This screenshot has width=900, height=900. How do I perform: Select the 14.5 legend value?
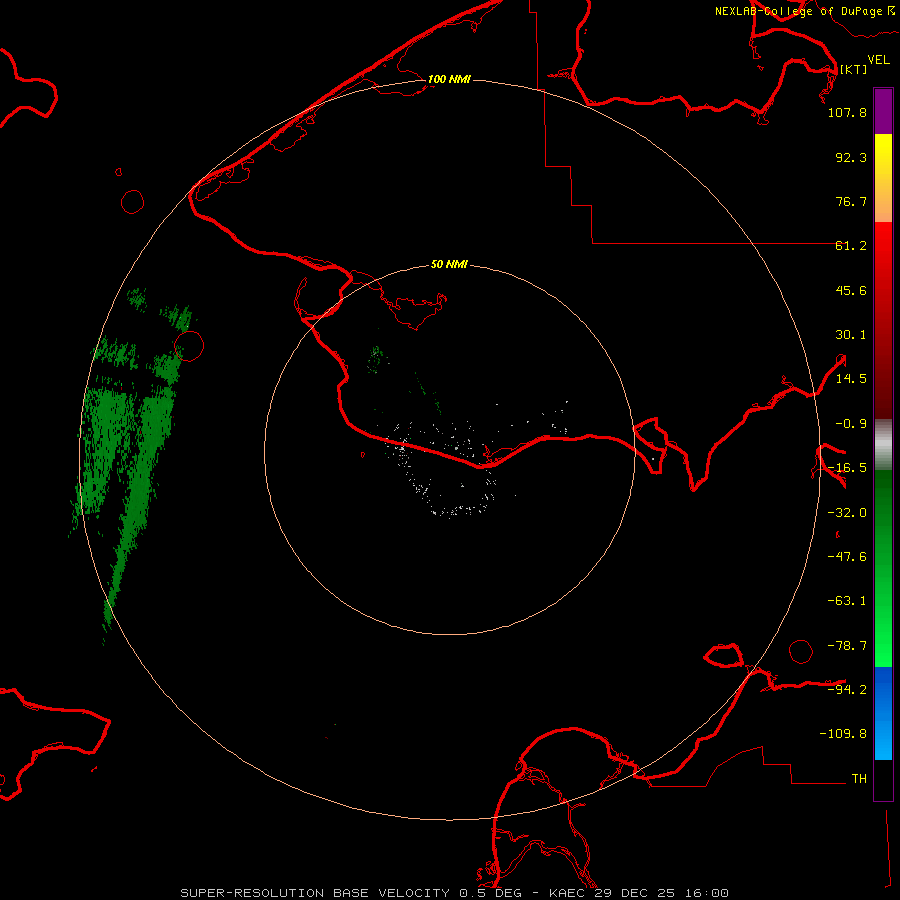pos(851,379)
